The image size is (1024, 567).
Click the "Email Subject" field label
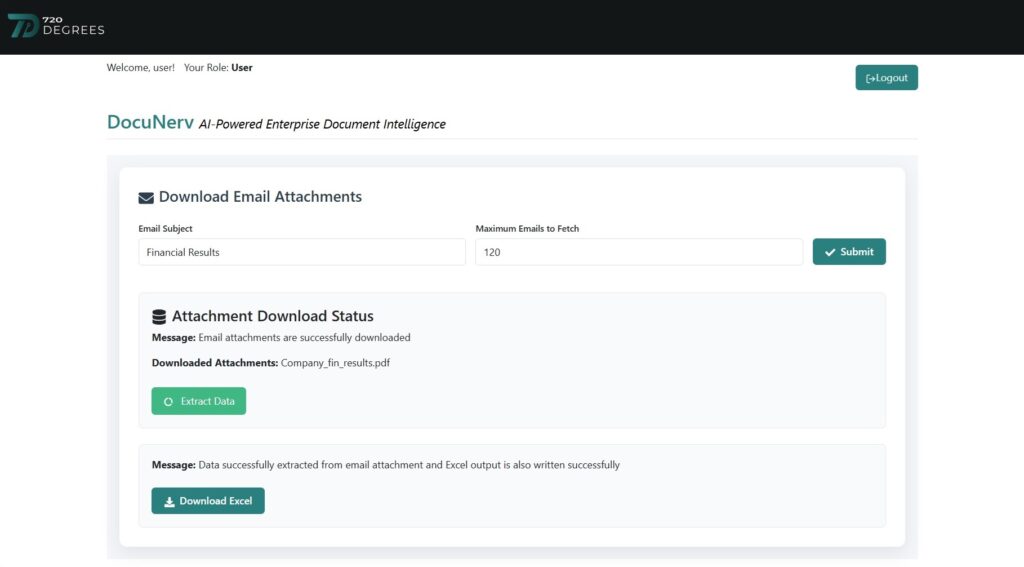click(165, 229)
